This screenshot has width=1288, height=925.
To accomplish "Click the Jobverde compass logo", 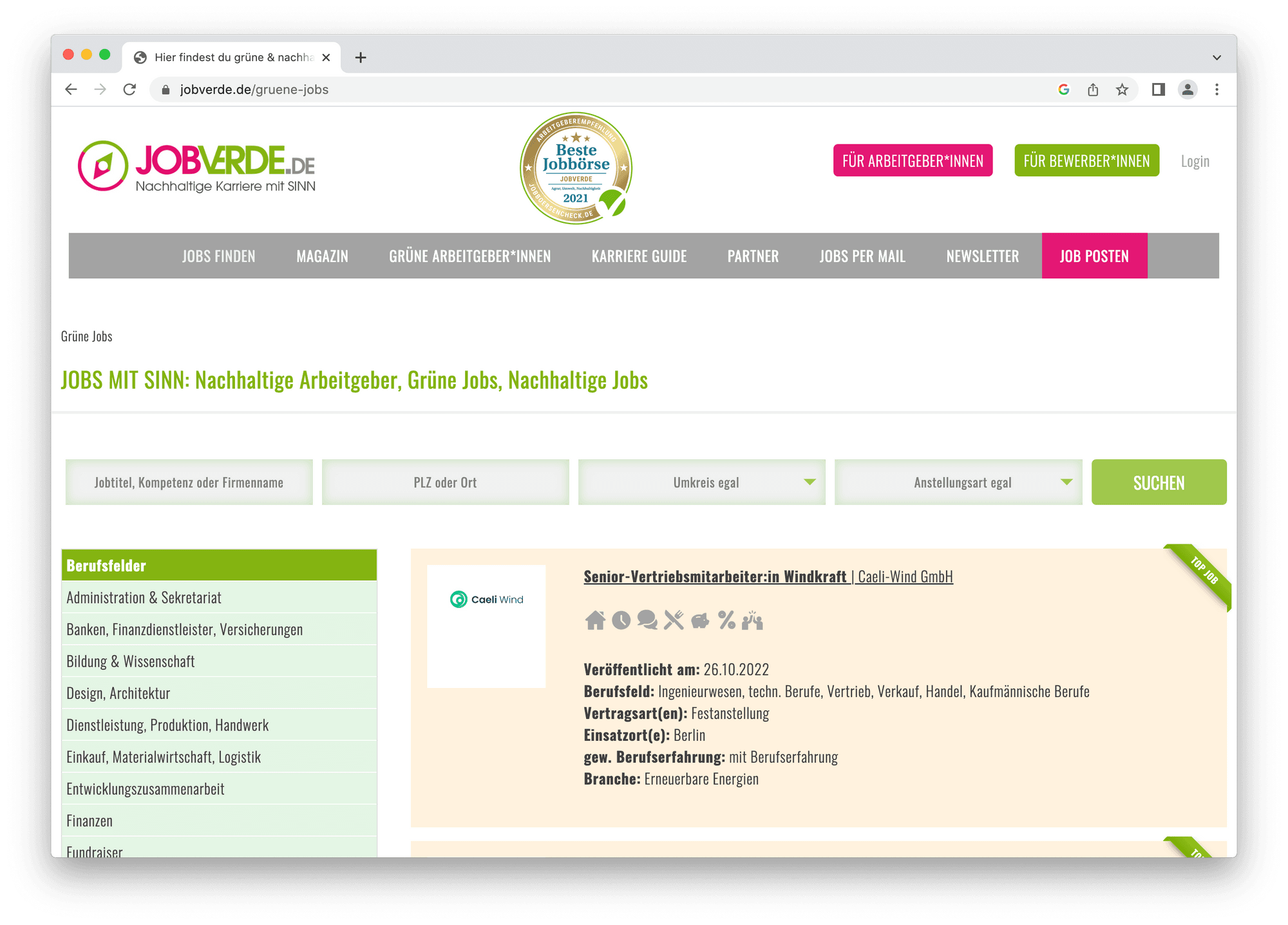I will pos(102,166).
